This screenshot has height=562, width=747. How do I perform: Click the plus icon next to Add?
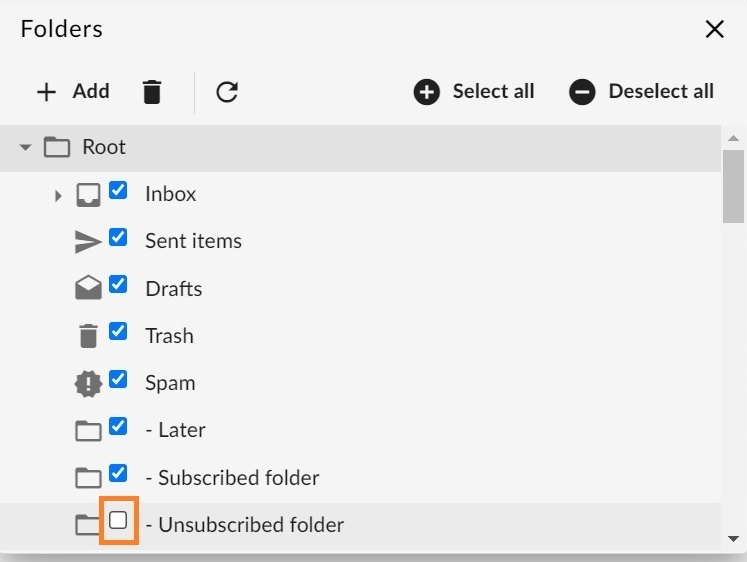point(47,92)
